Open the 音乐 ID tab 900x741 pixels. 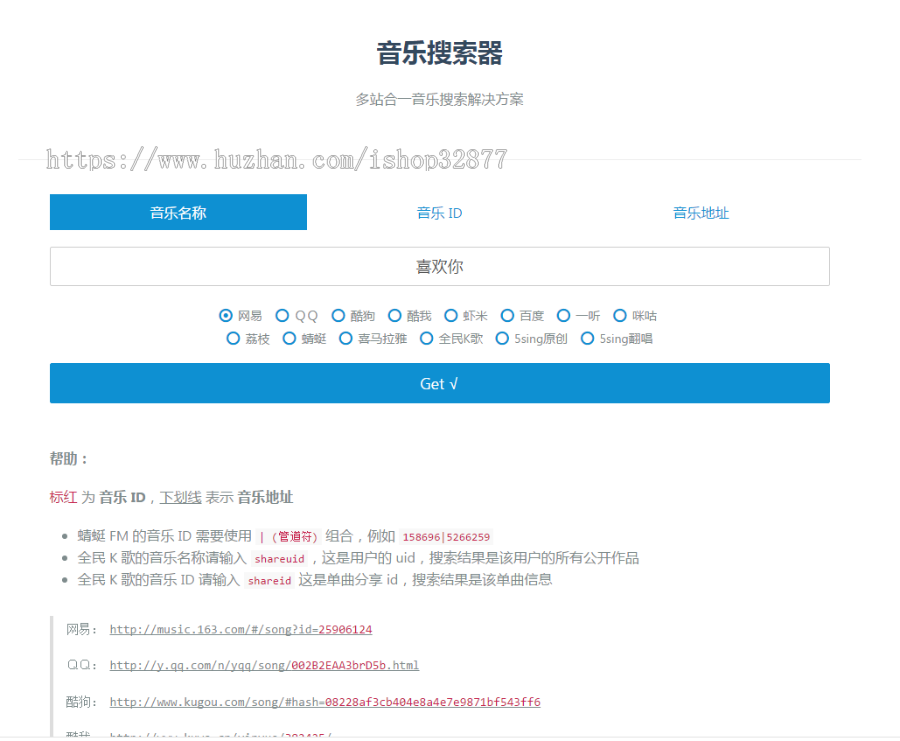[x=439, y=213]
